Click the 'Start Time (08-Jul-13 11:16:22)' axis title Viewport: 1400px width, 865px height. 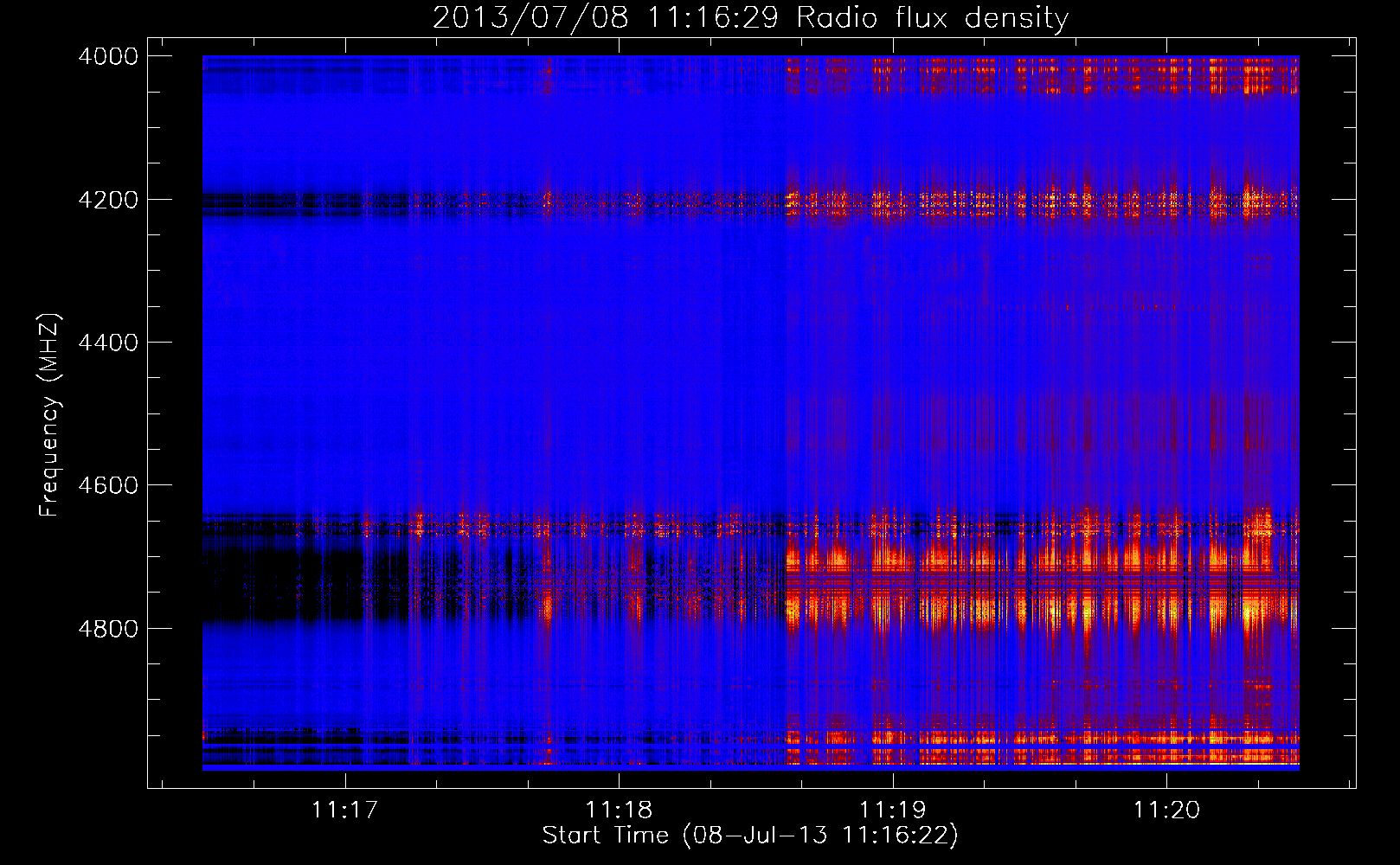(x=750, y=836)
